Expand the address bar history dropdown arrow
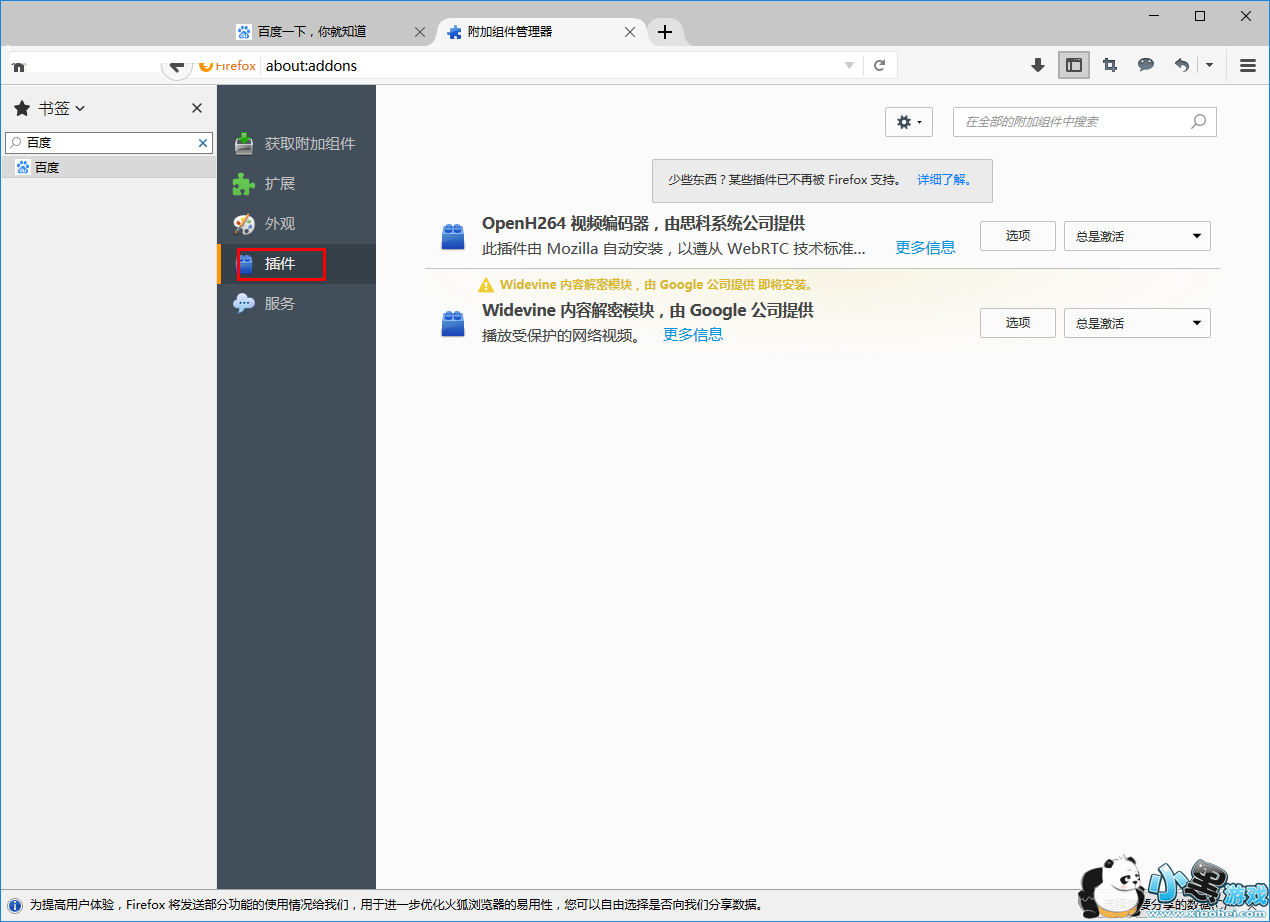The image size is (1270, 922). (x=850, y=65)
